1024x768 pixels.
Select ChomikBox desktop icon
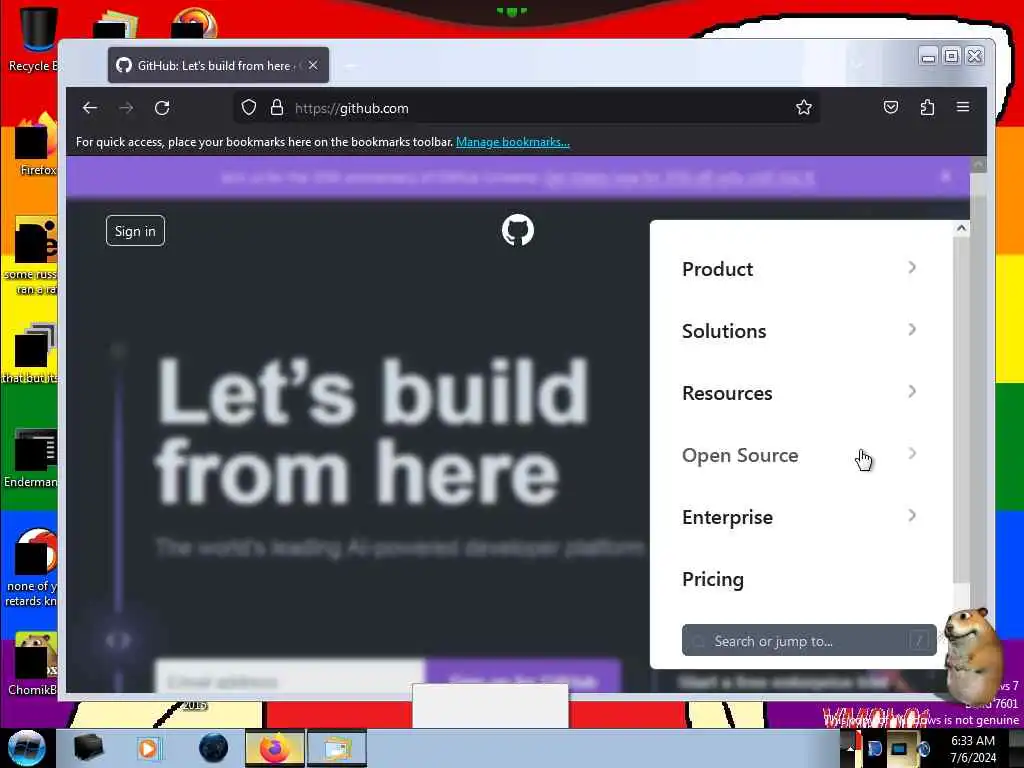click(x=33, y=663)
